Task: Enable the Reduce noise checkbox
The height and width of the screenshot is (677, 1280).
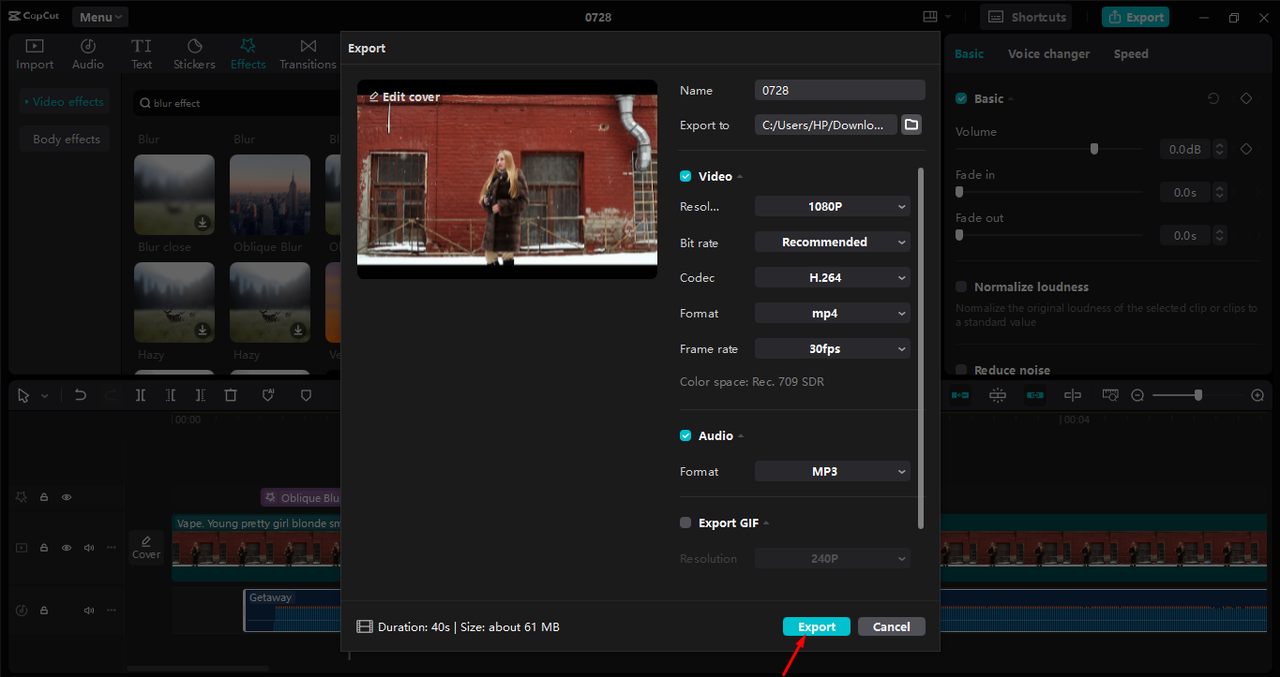Action: click(961, 370)
